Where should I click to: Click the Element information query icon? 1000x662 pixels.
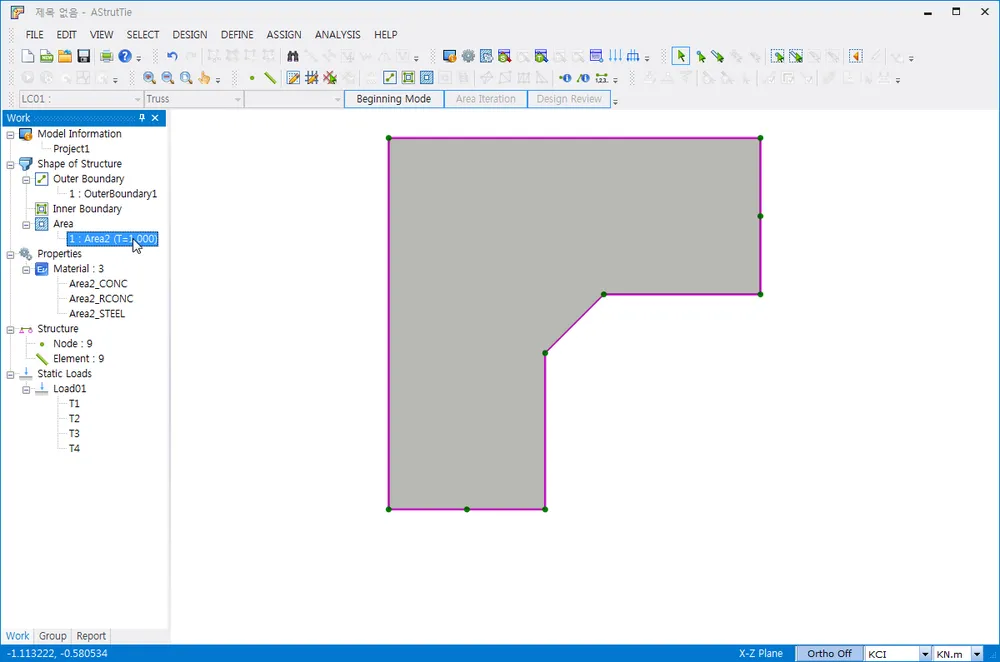click(x=583, y=78)
